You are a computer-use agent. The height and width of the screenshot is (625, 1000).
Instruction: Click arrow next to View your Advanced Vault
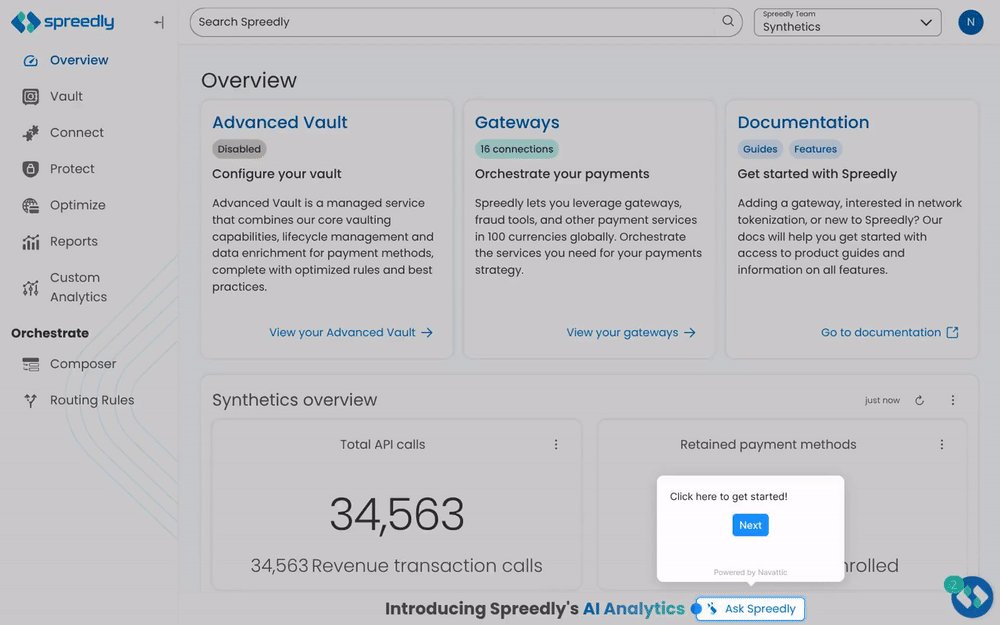427,333
